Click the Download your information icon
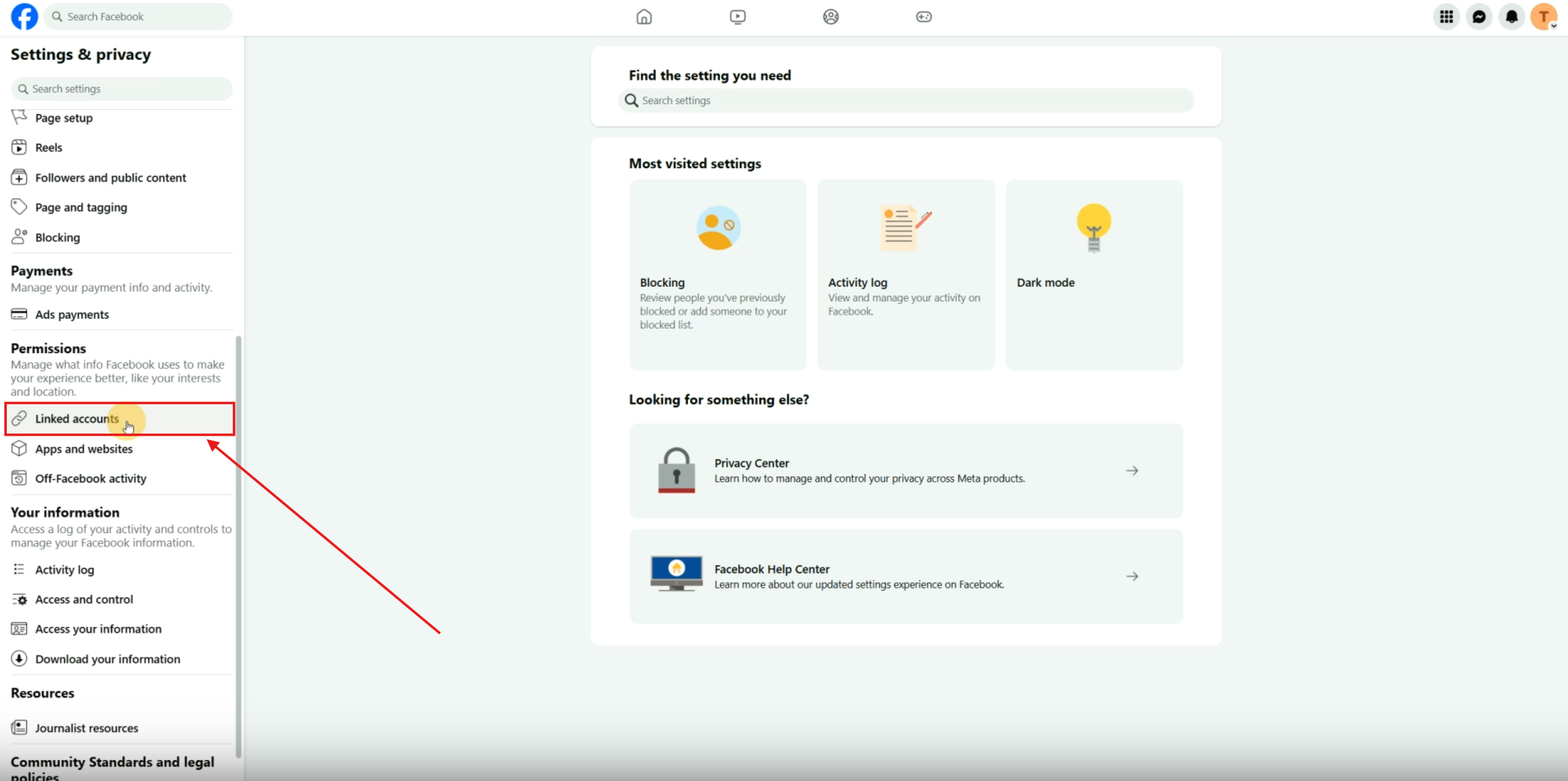This screenshot has width=1568, height=781. click(x=19, y=658)
